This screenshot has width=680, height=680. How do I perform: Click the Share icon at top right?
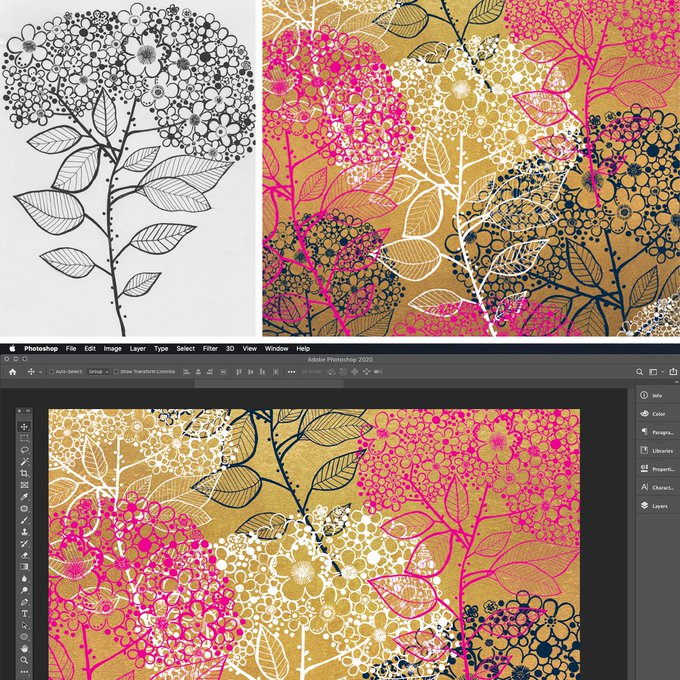[x=673, y=371]
